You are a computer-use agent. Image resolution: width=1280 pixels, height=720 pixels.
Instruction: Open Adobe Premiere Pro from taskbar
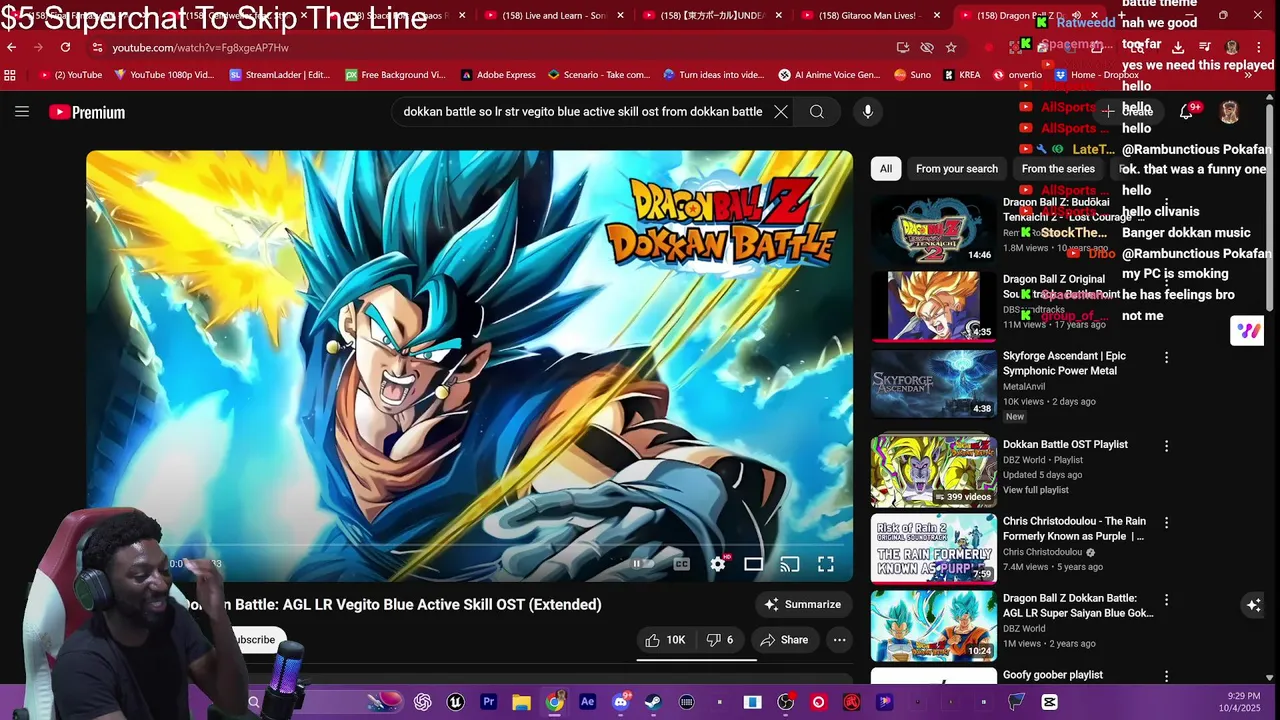click(488, 702)
